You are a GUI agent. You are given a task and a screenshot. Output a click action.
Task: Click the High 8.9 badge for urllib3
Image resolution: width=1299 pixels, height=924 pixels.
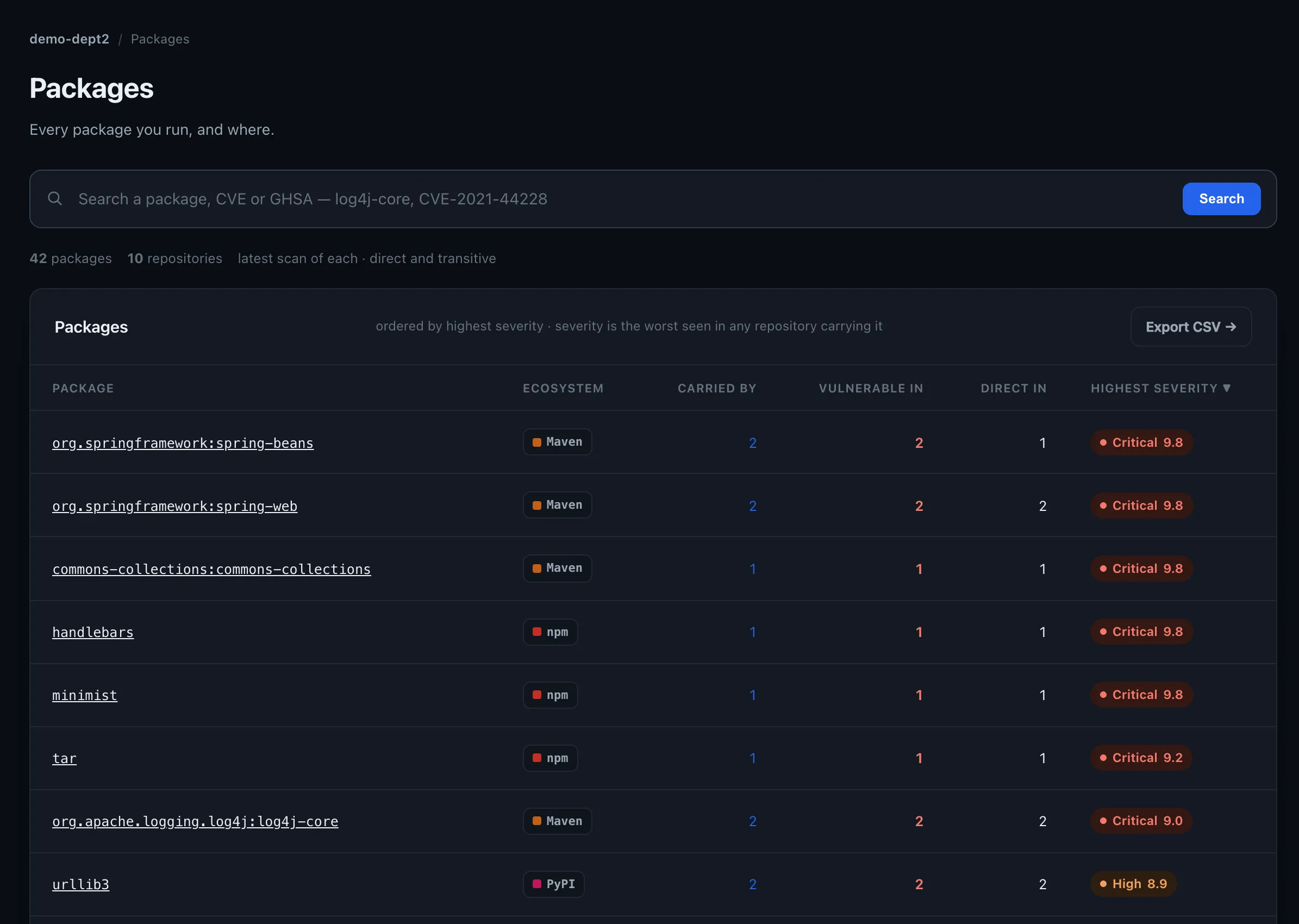(x=1133, y=884)
